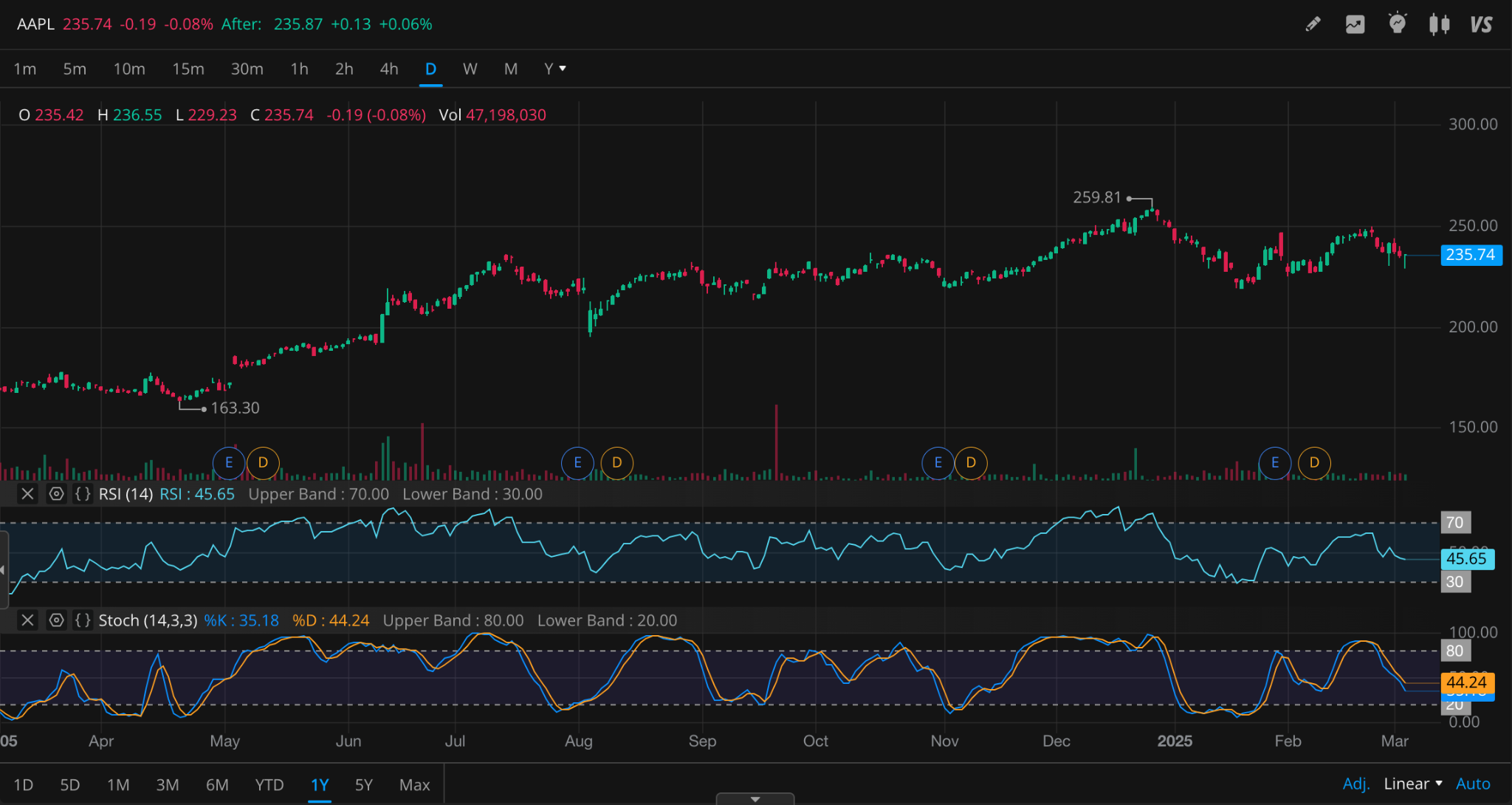Open the RSI code braces settings
Image resolution: width=1512 pixels, height=805 pixels.
83,494
